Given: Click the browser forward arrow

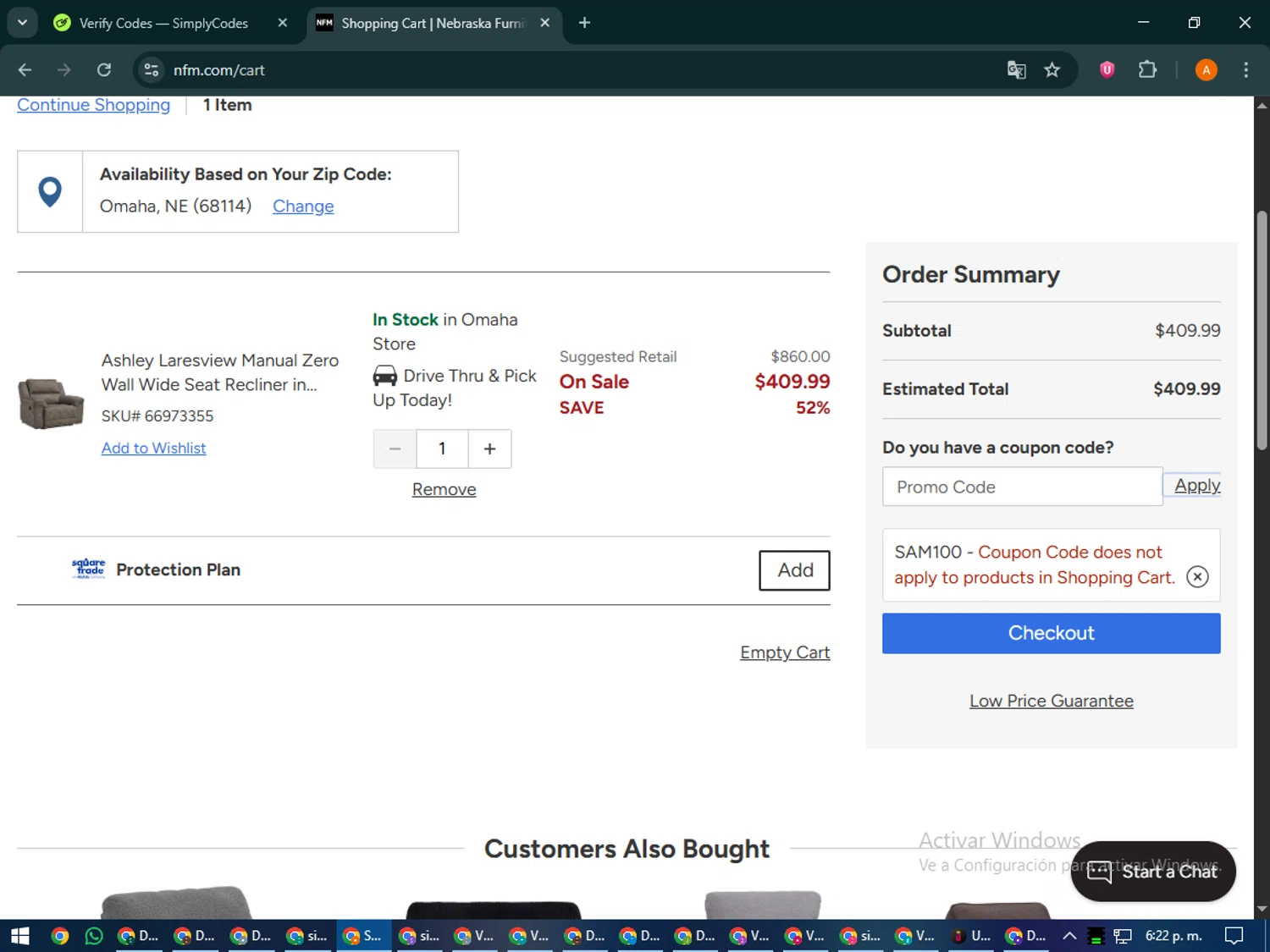Looking at the screenshot, I should click(64, 69).
